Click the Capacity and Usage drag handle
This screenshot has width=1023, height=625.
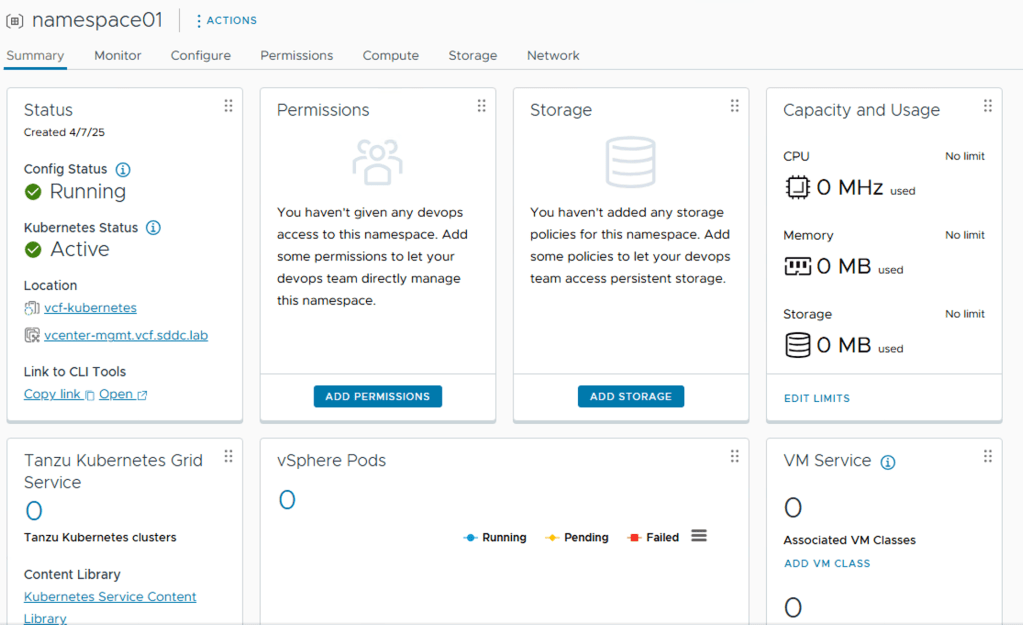click(x=987, y=106)
